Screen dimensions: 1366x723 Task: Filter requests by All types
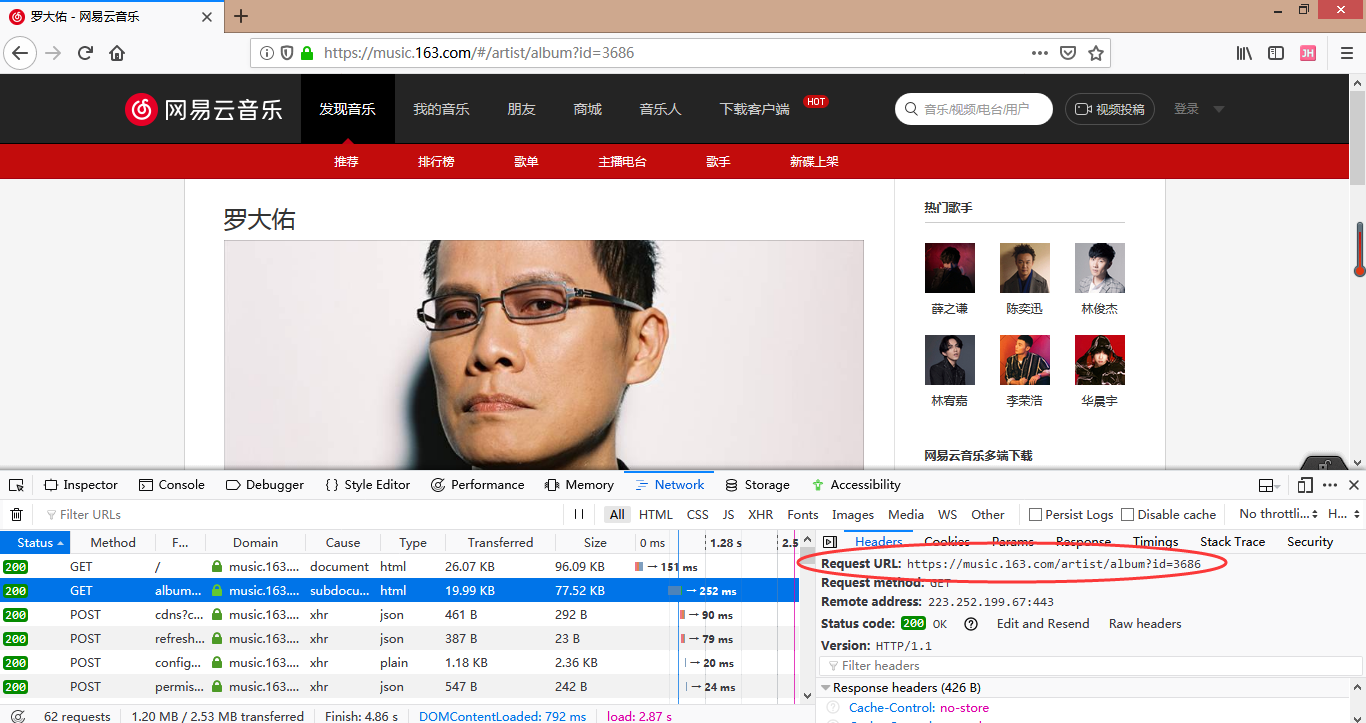click(617, 514)
